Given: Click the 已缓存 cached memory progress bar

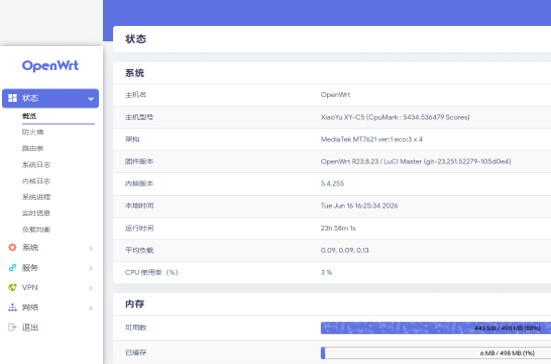Looking at the screenshot, I should 436,353.
